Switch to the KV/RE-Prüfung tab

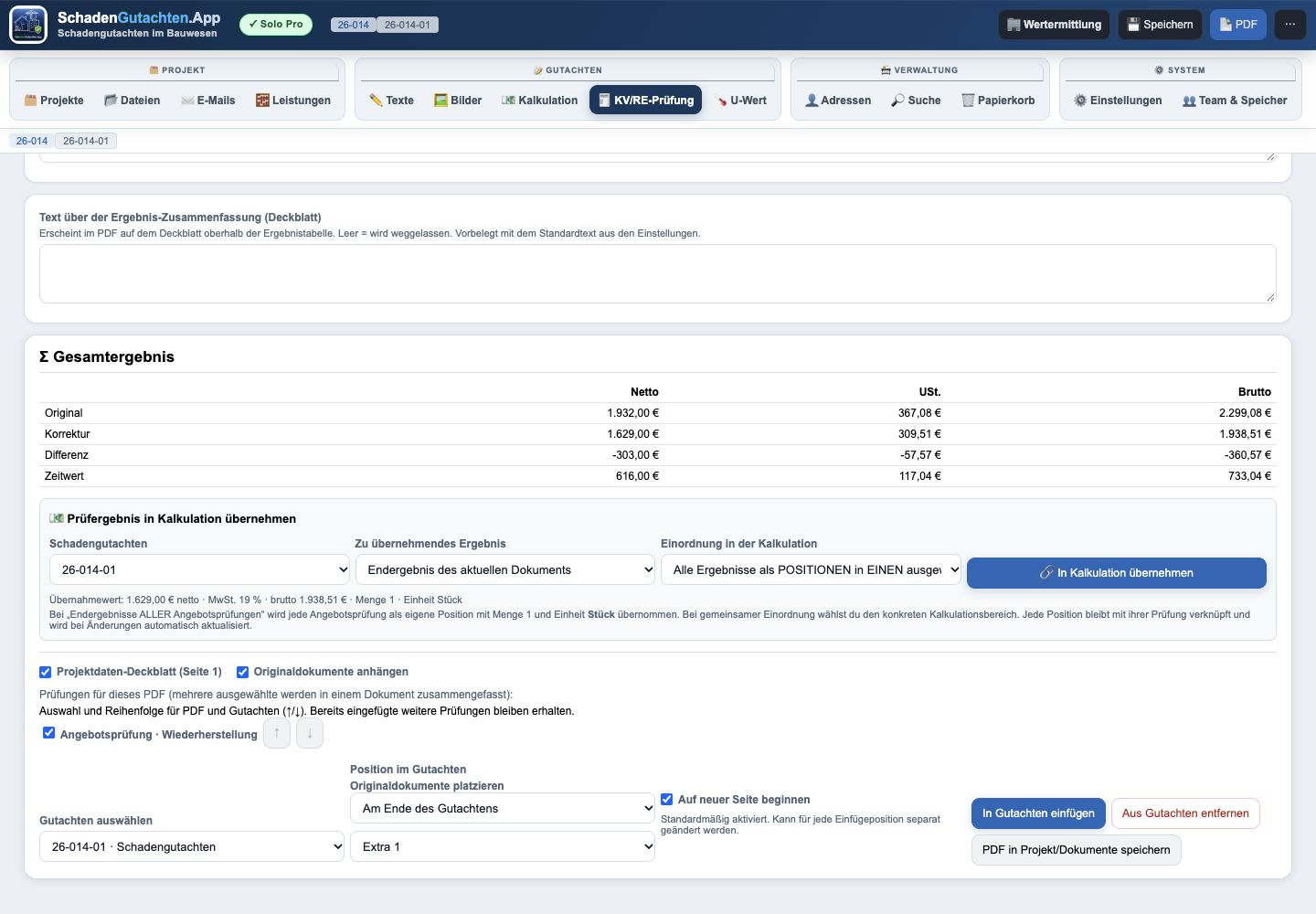click(x=646, y=101)
